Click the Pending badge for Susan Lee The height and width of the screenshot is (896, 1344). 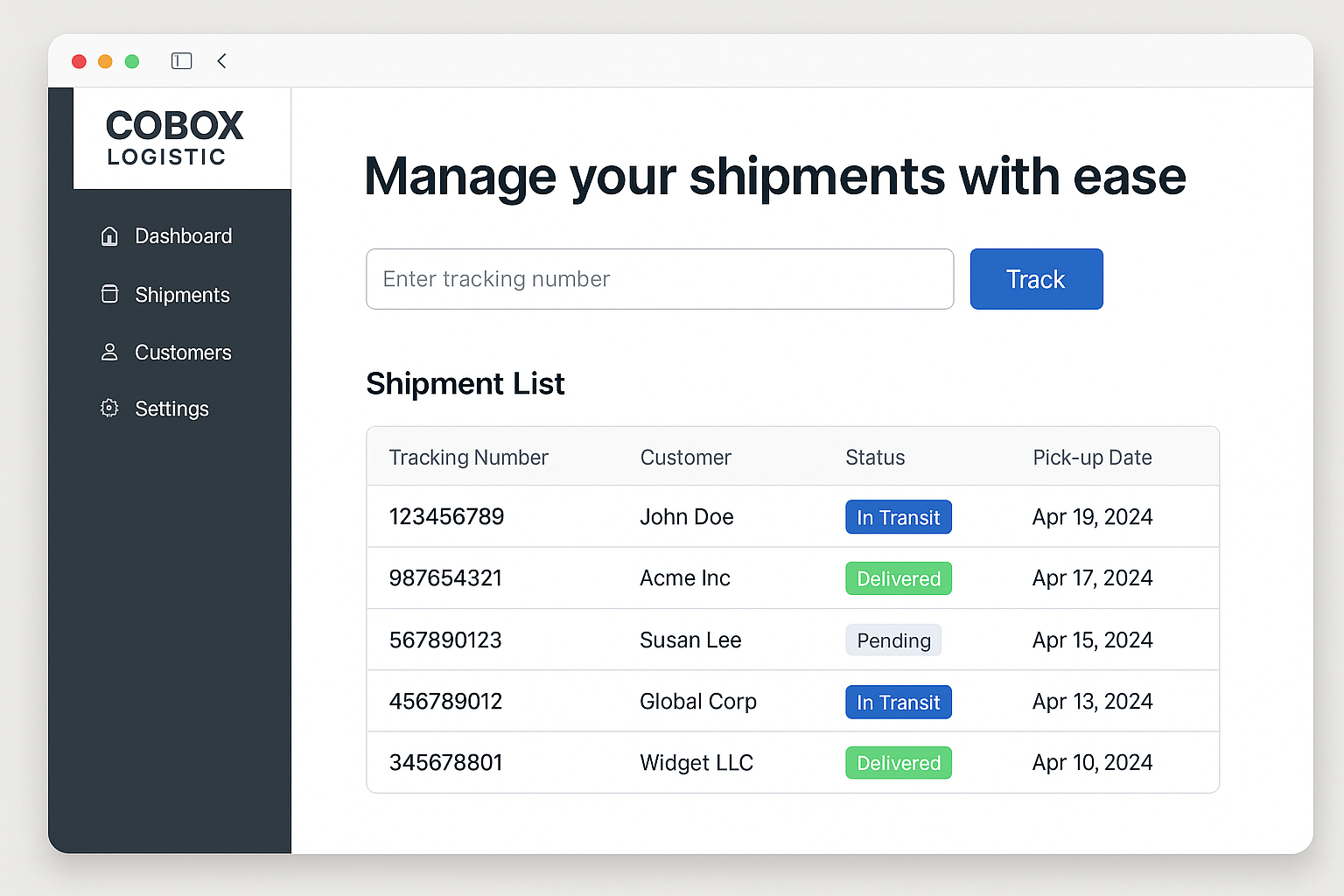coord(892,640)
